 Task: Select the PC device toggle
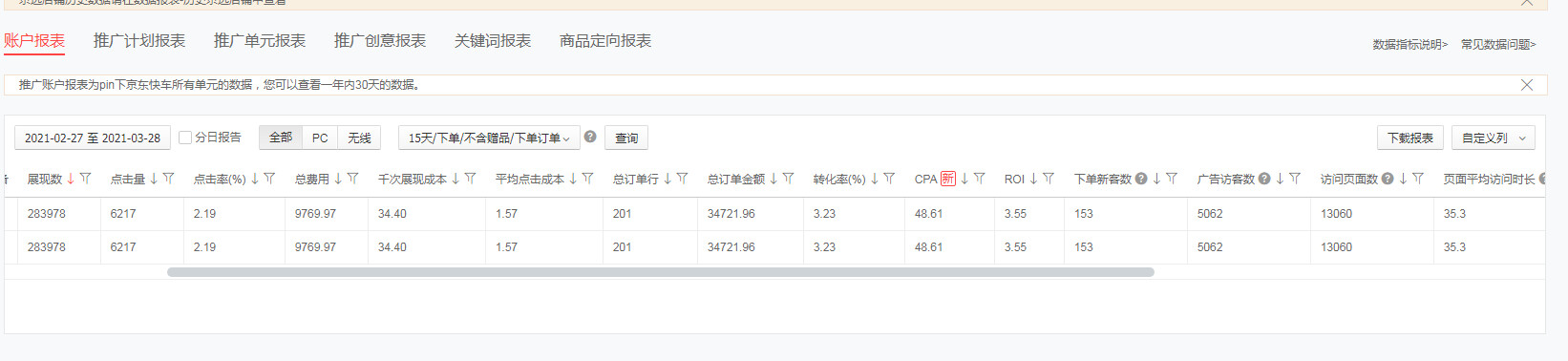[320, 138]
